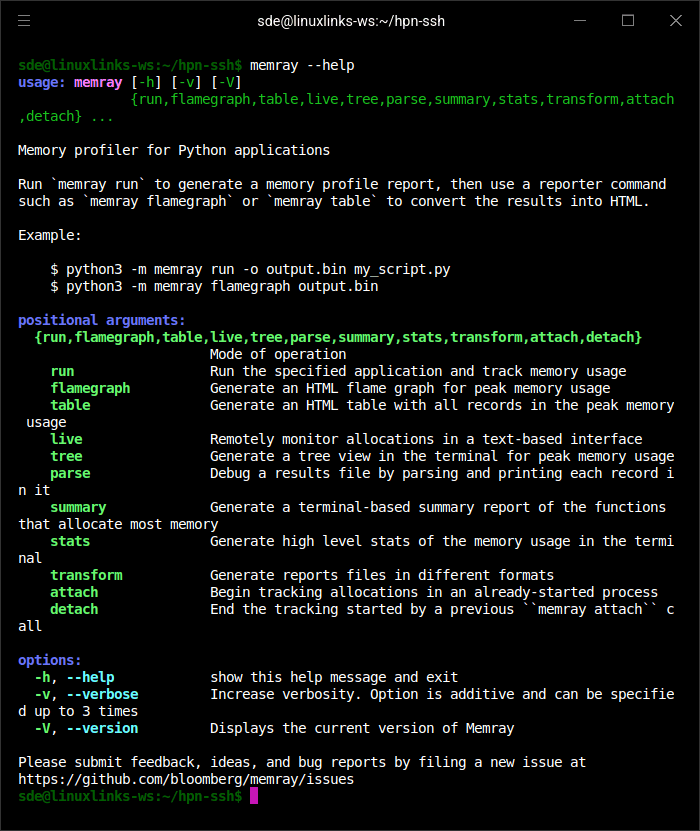This screenshot has width=700, height=831.
Task: Close the terminal window
Action: tap(676, 21)
